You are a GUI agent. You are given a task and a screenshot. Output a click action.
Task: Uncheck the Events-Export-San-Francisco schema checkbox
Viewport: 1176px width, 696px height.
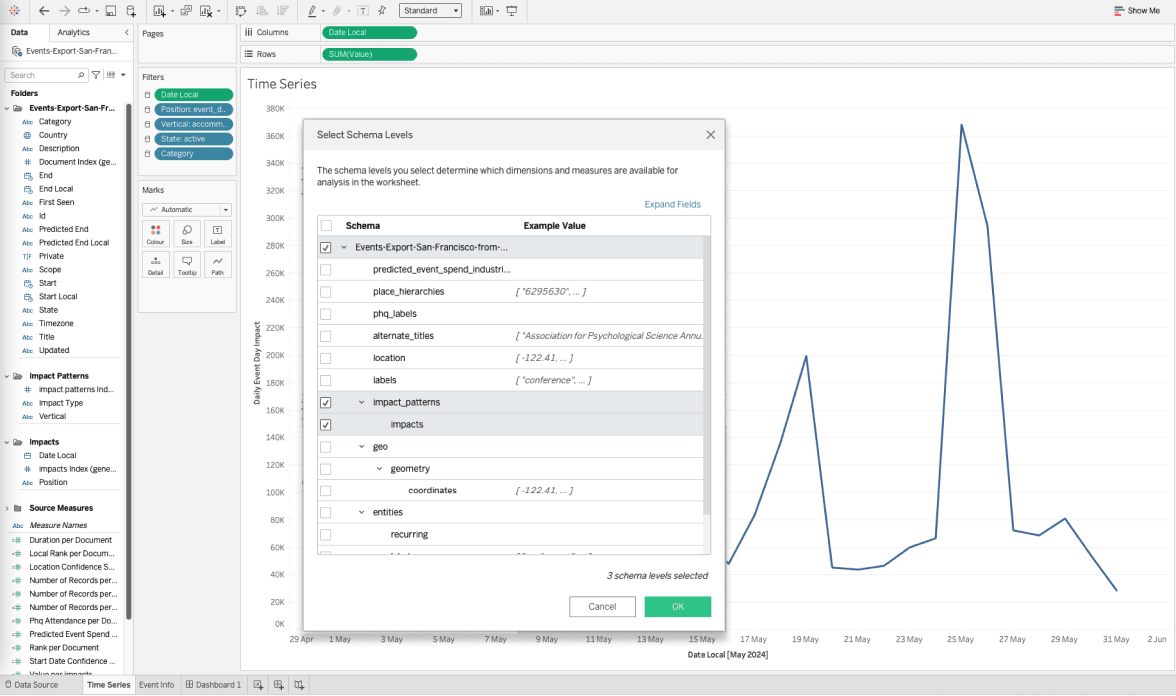[326, 248]
